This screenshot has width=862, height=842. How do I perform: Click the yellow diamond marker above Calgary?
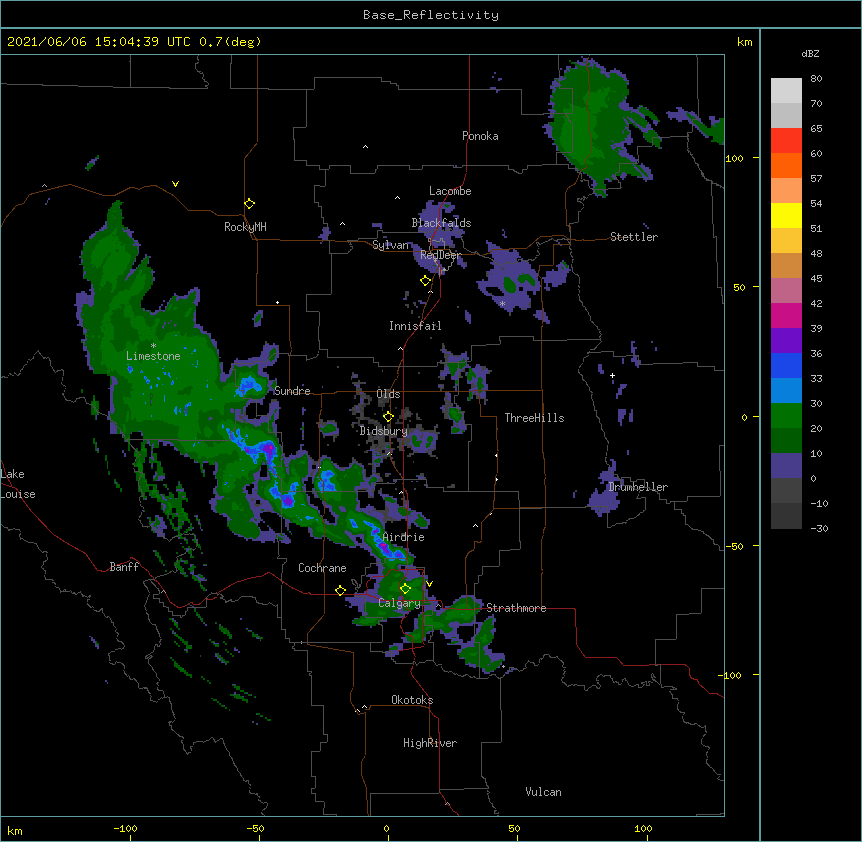click(x=405, y=589)
